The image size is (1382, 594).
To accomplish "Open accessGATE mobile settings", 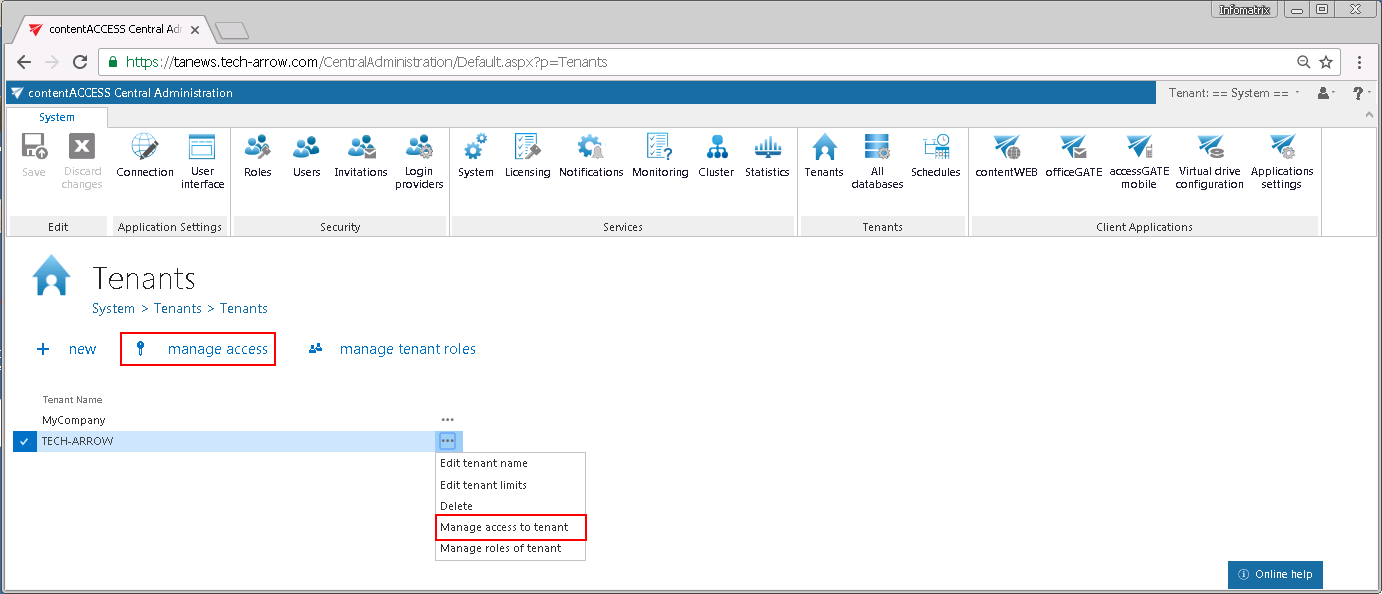I will pos(1139,161).
